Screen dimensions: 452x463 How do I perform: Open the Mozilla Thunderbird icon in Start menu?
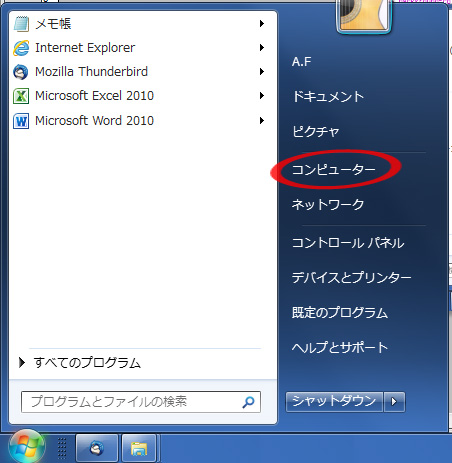tap(21, 72)
